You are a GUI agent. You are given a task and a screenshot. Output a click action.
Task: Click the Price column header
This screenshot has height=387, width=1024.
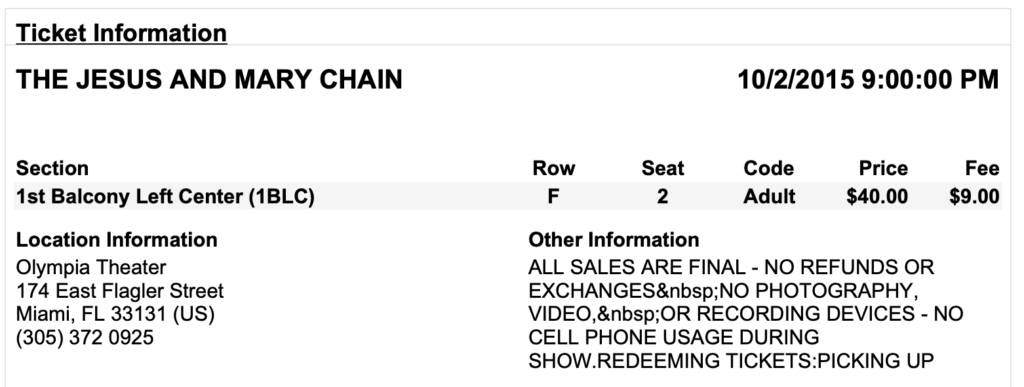[883, 168]
